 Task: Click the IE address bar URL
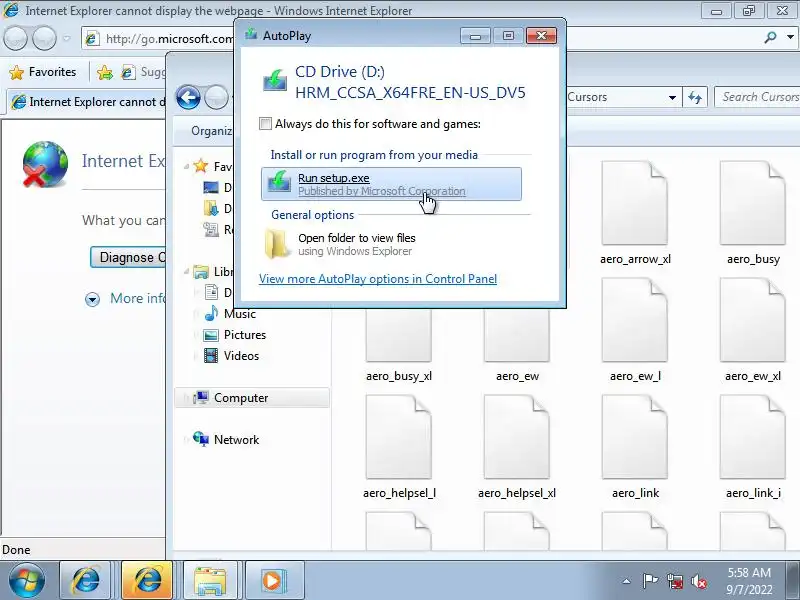pyautogui.click(x=169, y=38)
